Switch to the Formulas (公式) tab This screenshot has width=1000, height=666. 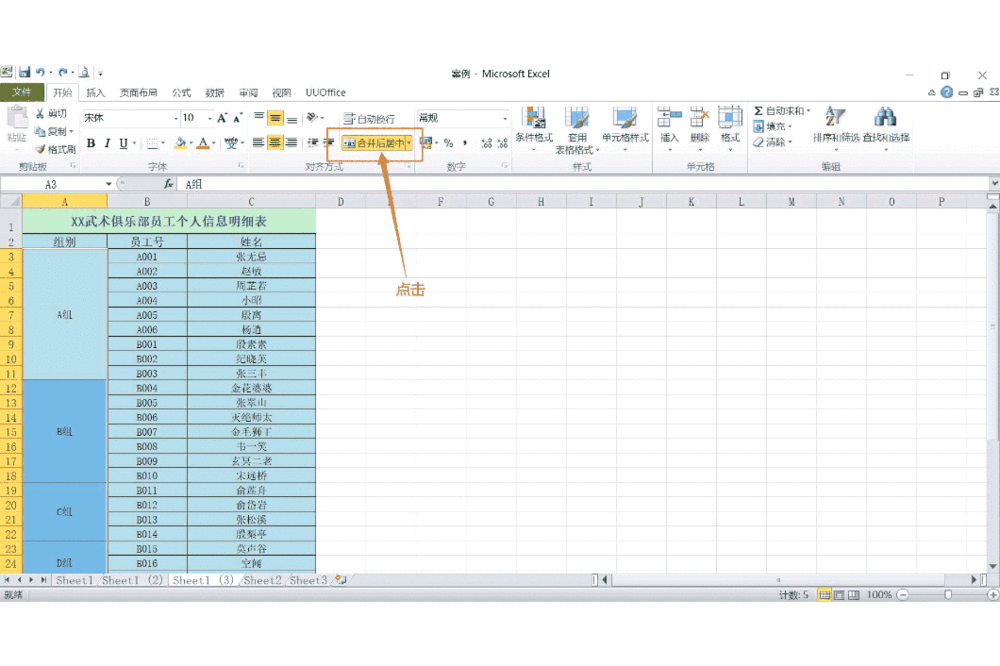click(x=181, y=92)
